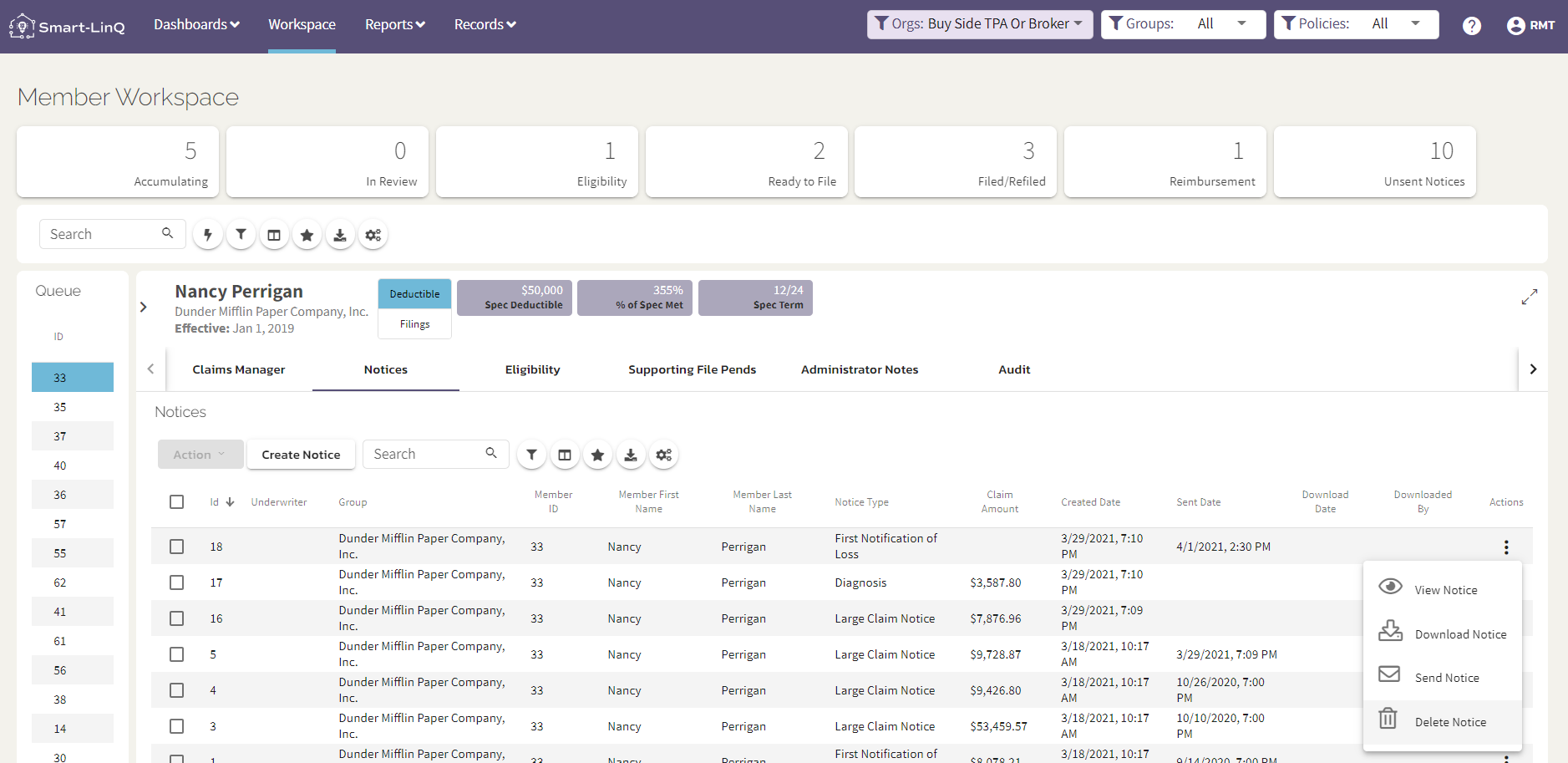Open the help question mark icon
The height and width of the screenshot is (763, 1568).
[x=1472, y=26]
